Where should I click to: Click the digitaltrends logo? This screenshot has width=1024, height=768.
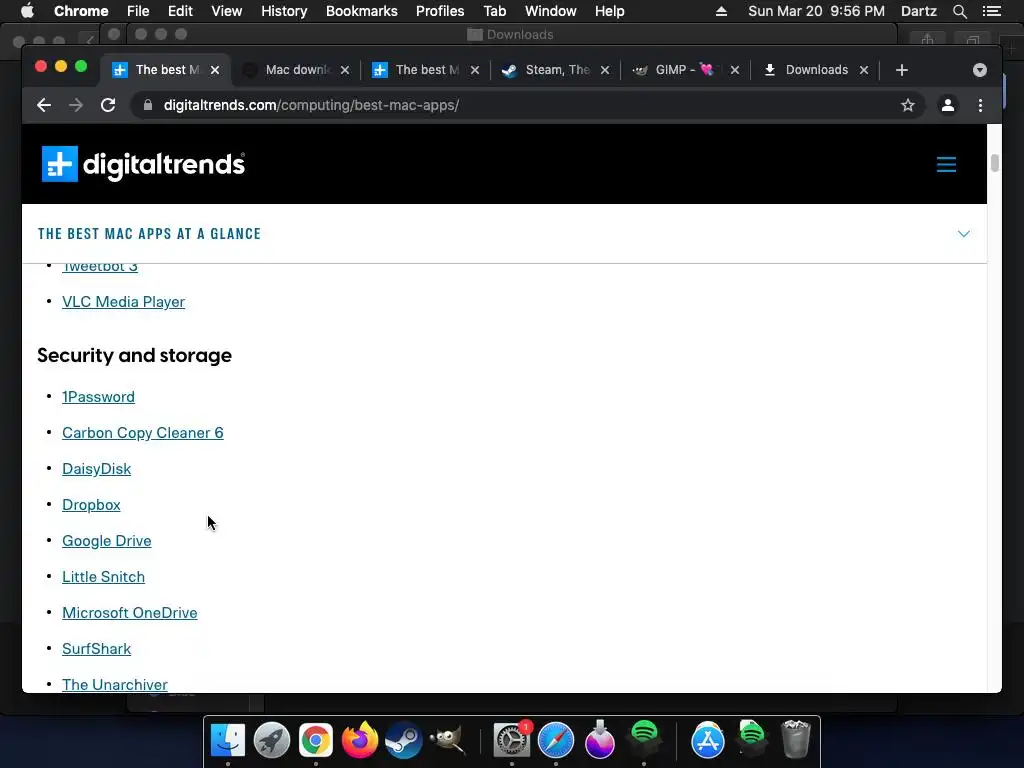pyautogui.click(x=143, y=164)
